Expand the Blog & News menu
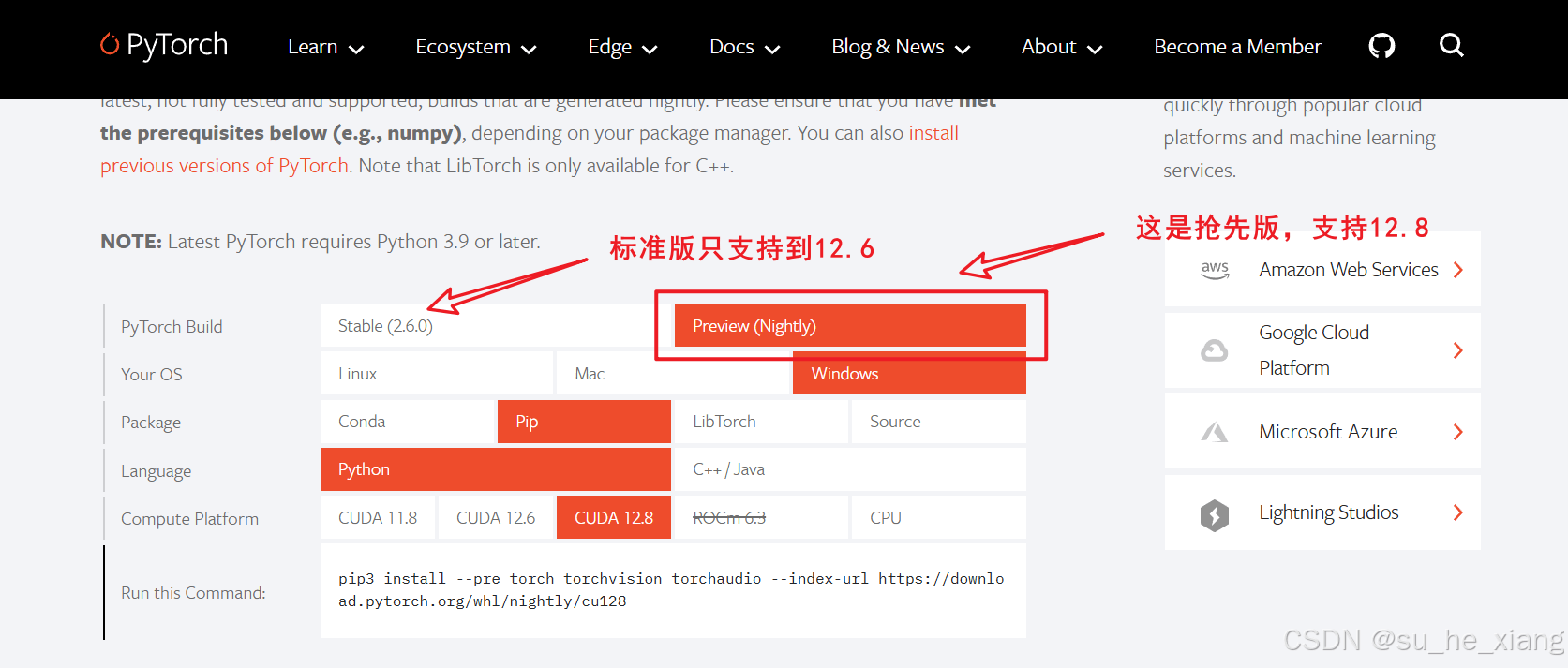Screen dimensions: 1568x668 (901, 47)
